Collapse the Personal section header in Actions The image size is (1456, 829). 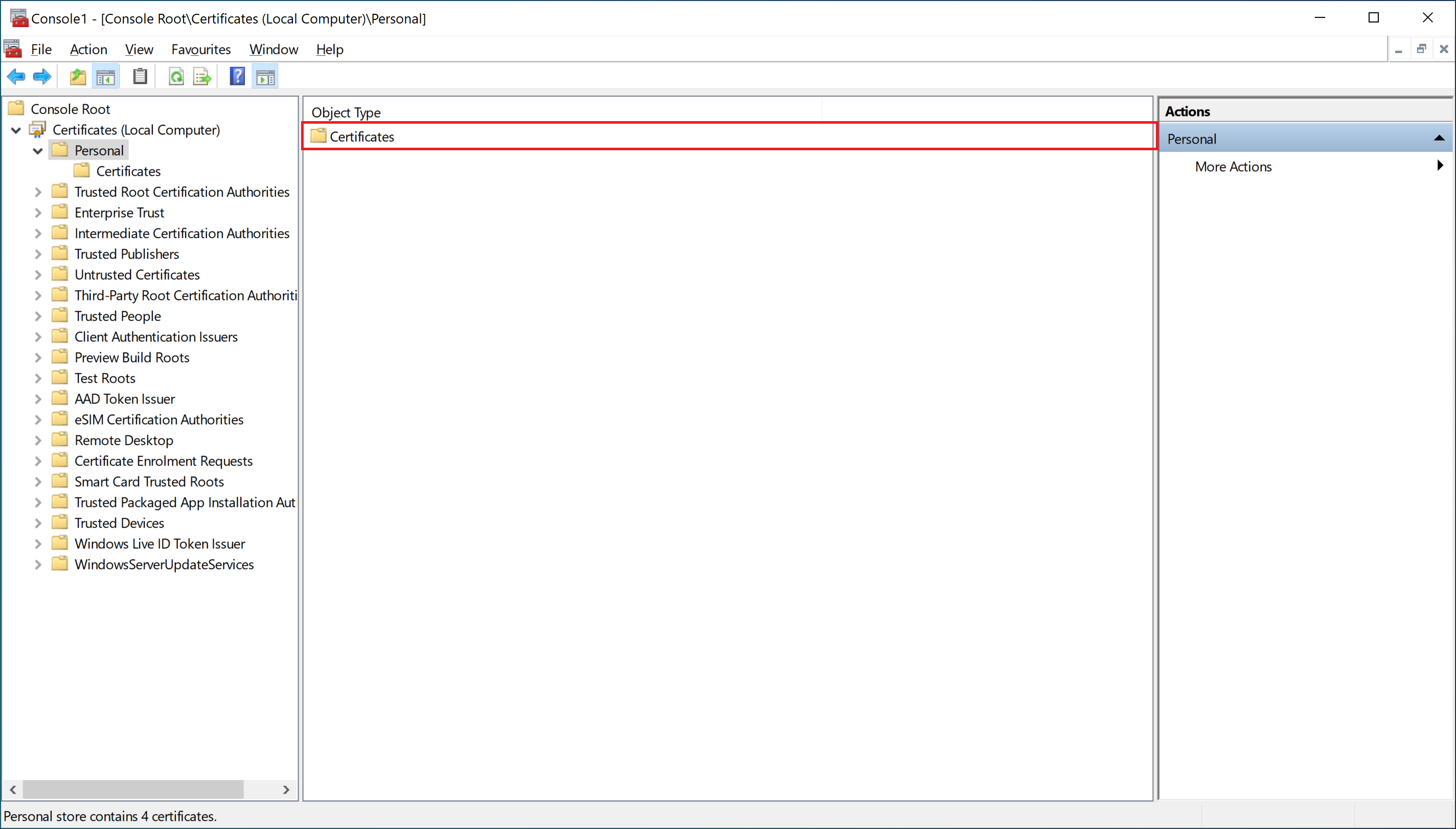click(1438, 139)
